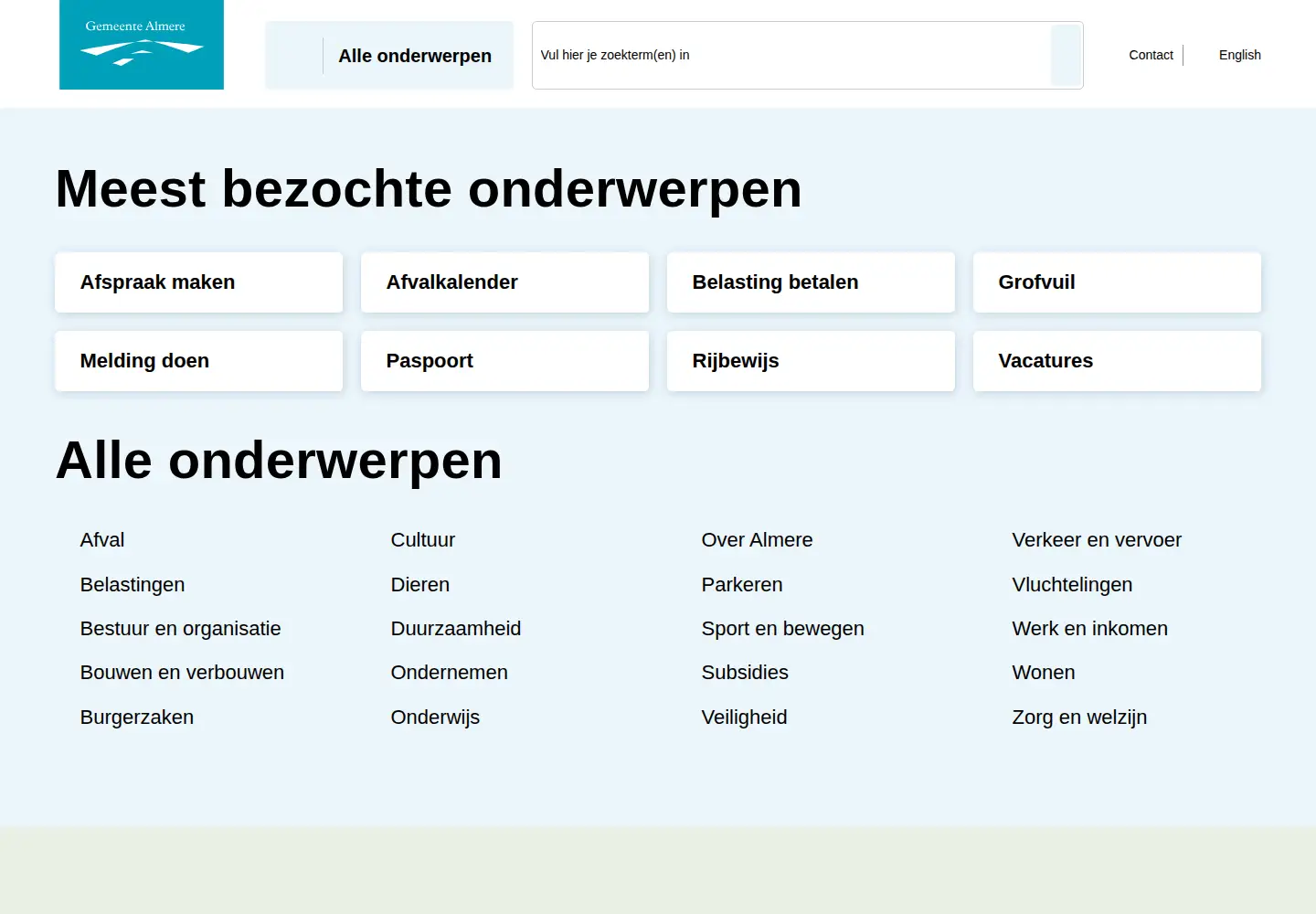Open Bouwen en verbouwen
1316x914 pixels.
pyautogui.click(x=182, y=673)
